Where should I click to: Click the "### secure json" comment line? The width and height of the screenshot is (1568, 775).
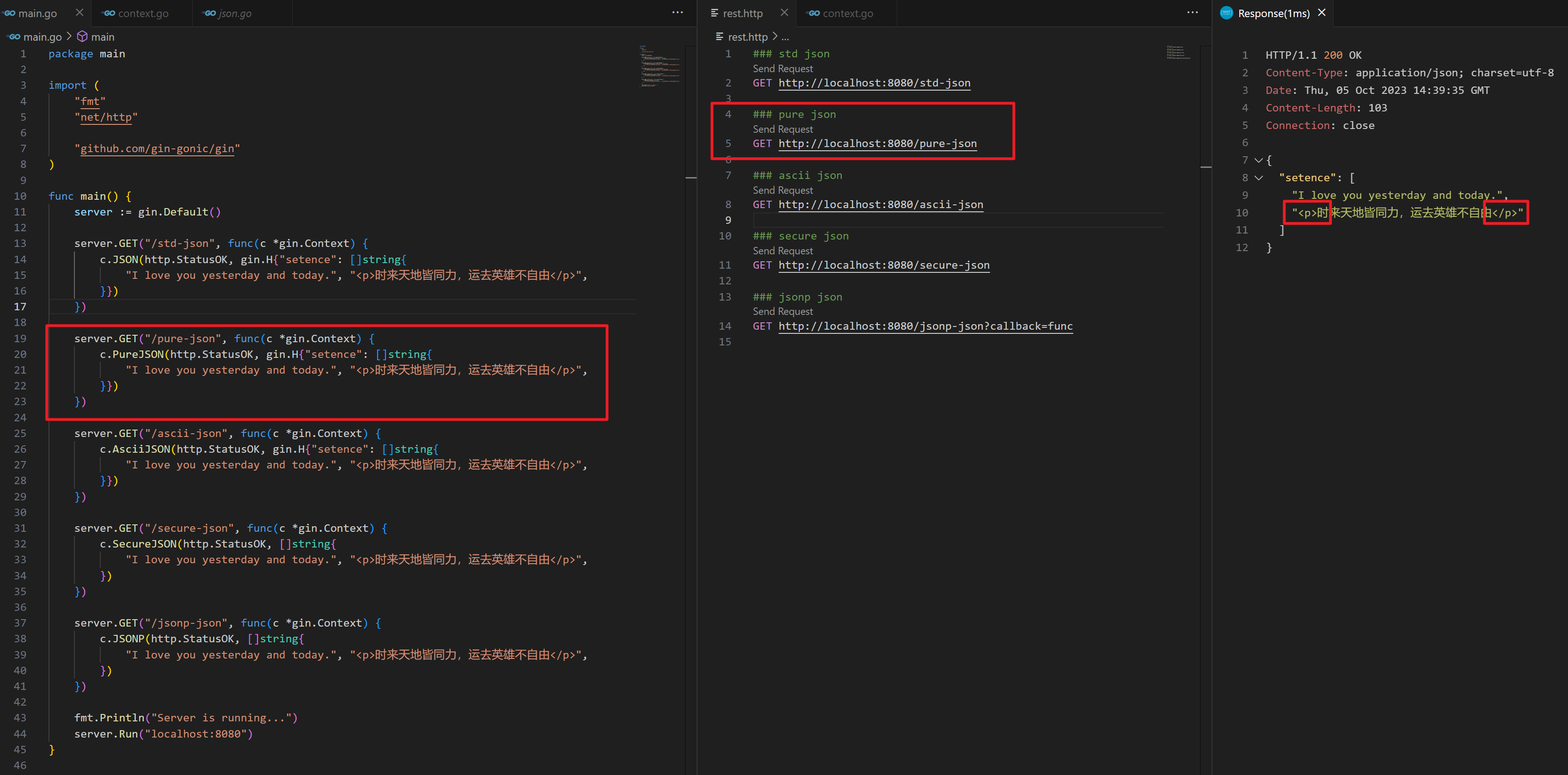801,236
